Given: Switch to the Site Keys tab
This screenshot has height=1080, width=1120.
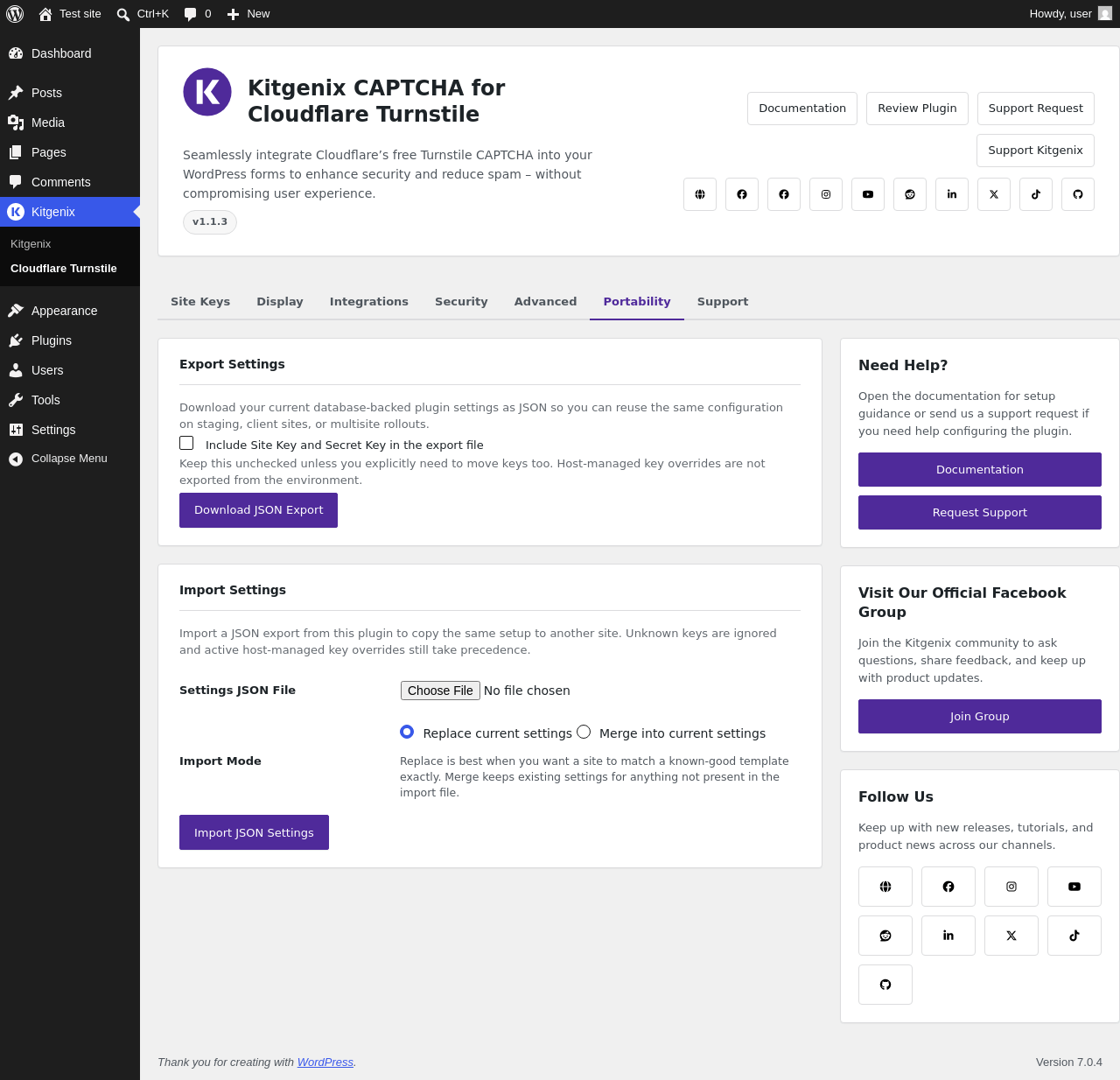Looking at the screenshot, I should [200, 302].
